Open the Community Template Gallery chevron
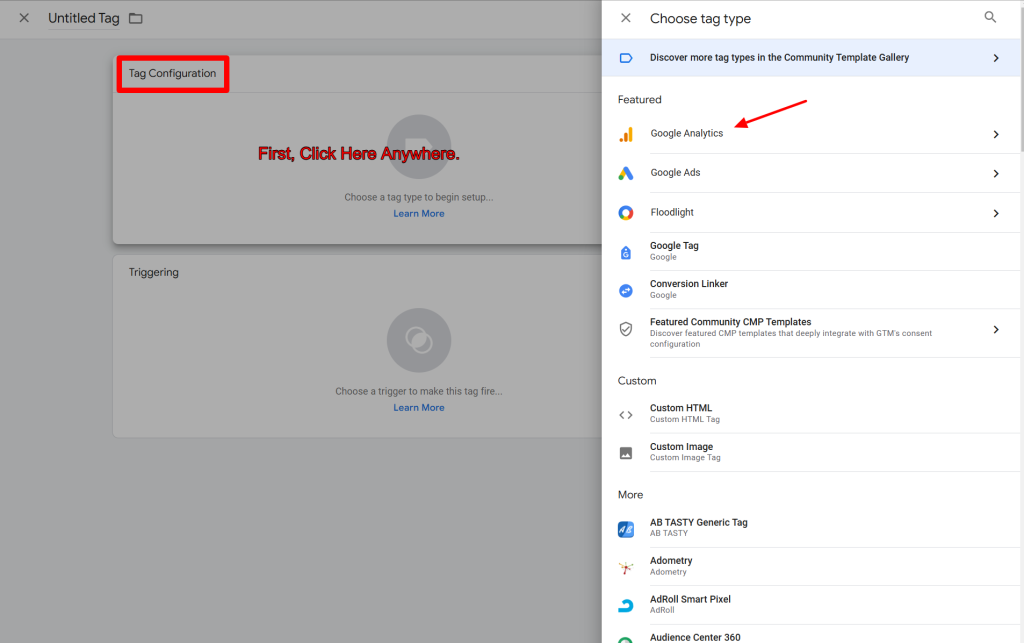This screenshot has width=1024, height=643. click(x=995, y=57)
